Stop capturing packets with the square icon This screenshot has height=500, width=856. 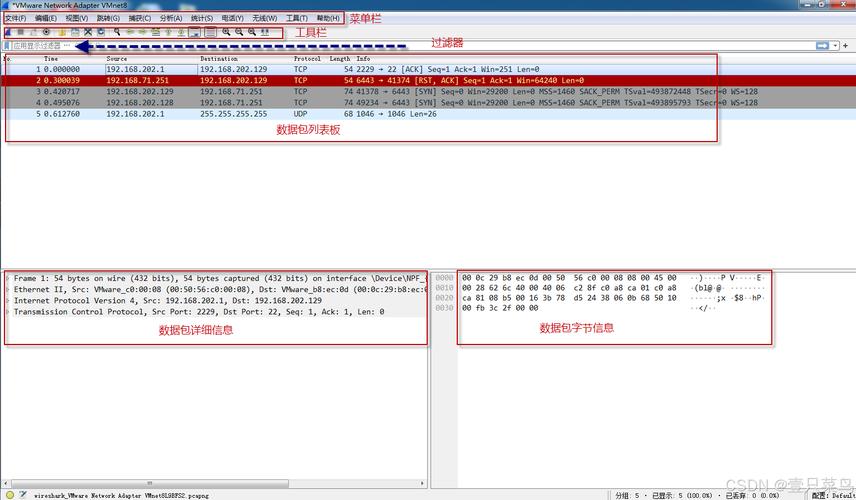(x=21, y=32)
